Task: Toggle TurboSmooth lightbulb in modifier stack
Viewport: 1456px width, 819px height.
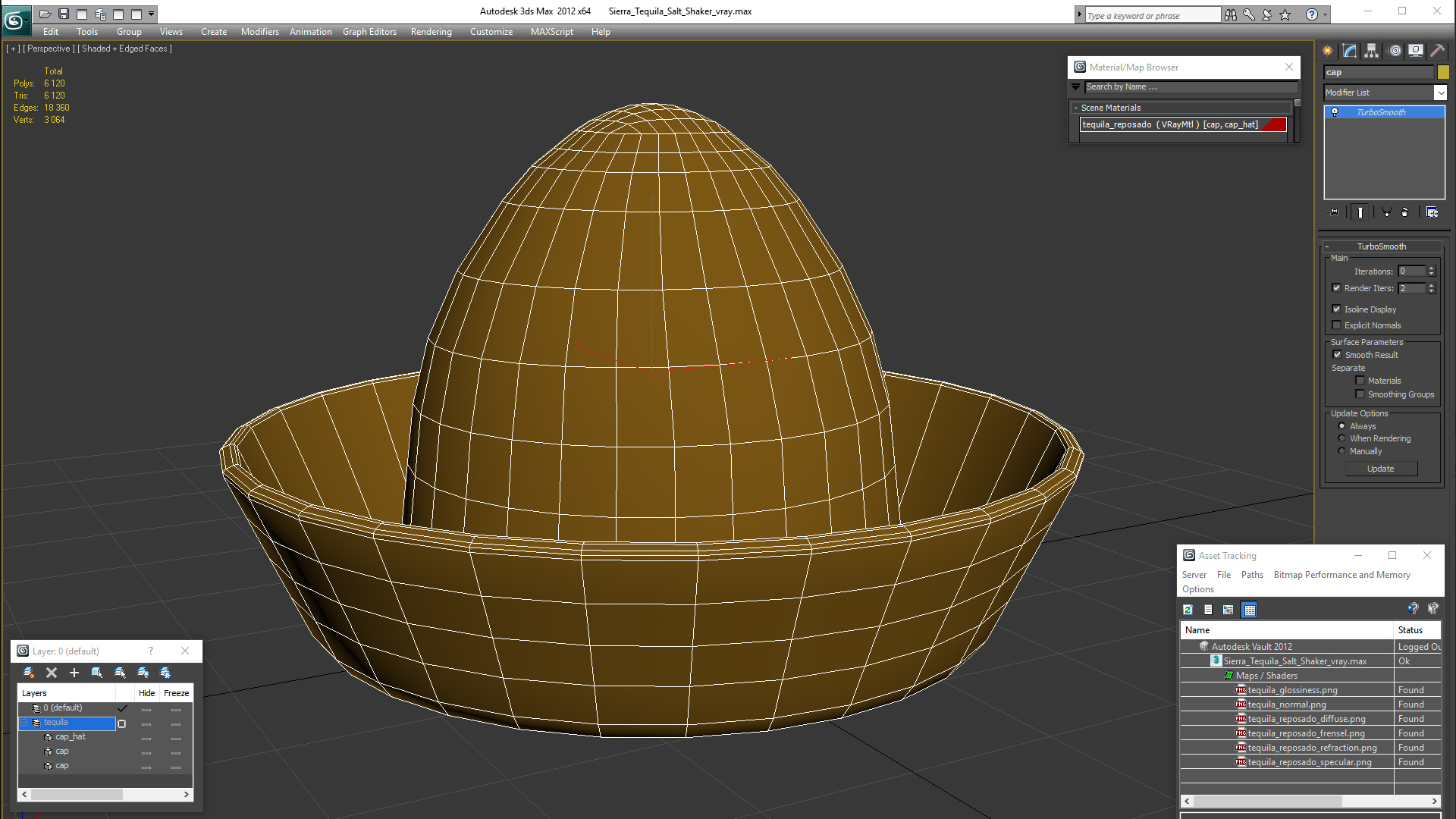Action: click(1335, 112)
